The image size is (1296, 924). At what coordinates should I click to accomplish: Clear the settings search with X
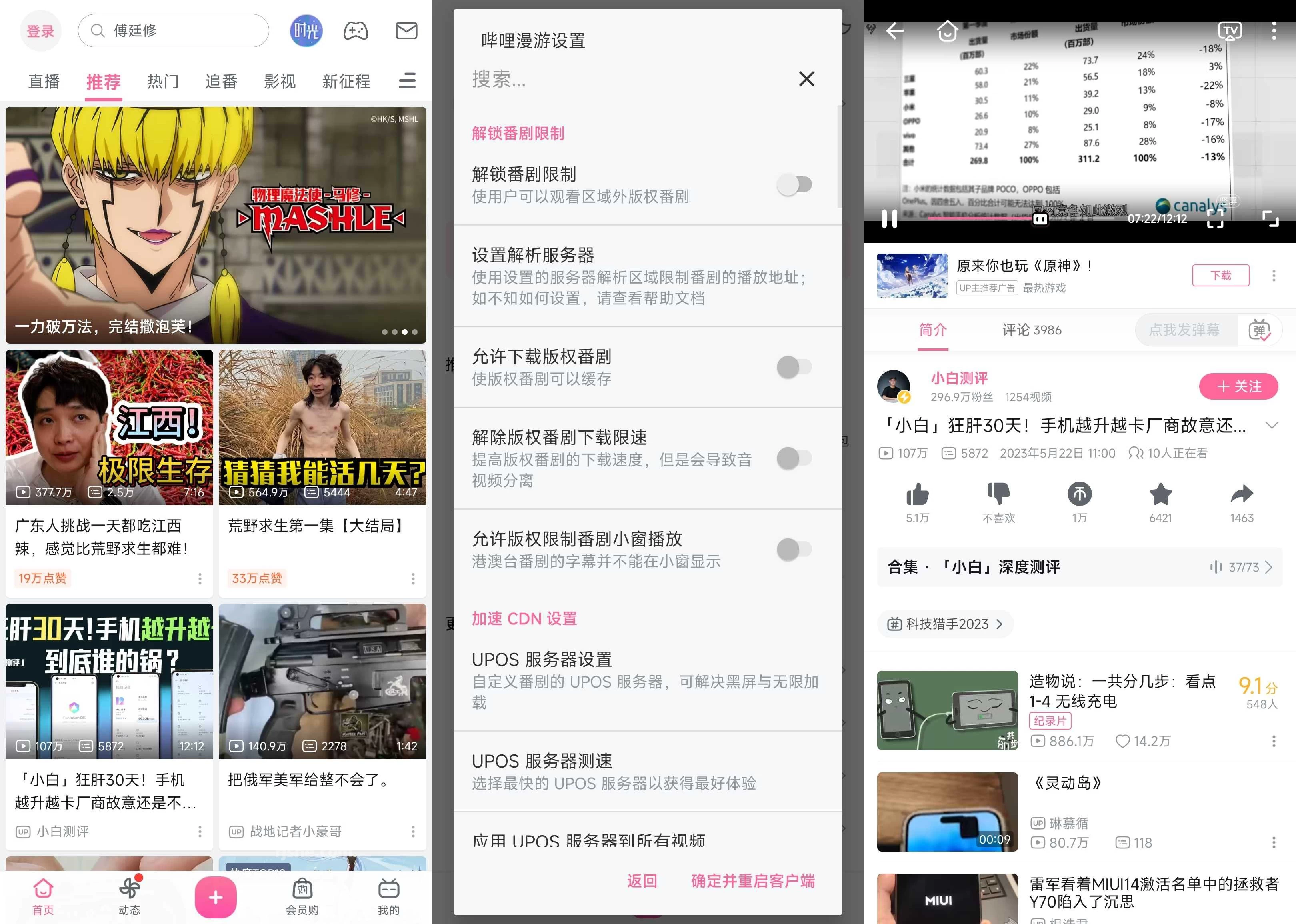pos(807,78)
